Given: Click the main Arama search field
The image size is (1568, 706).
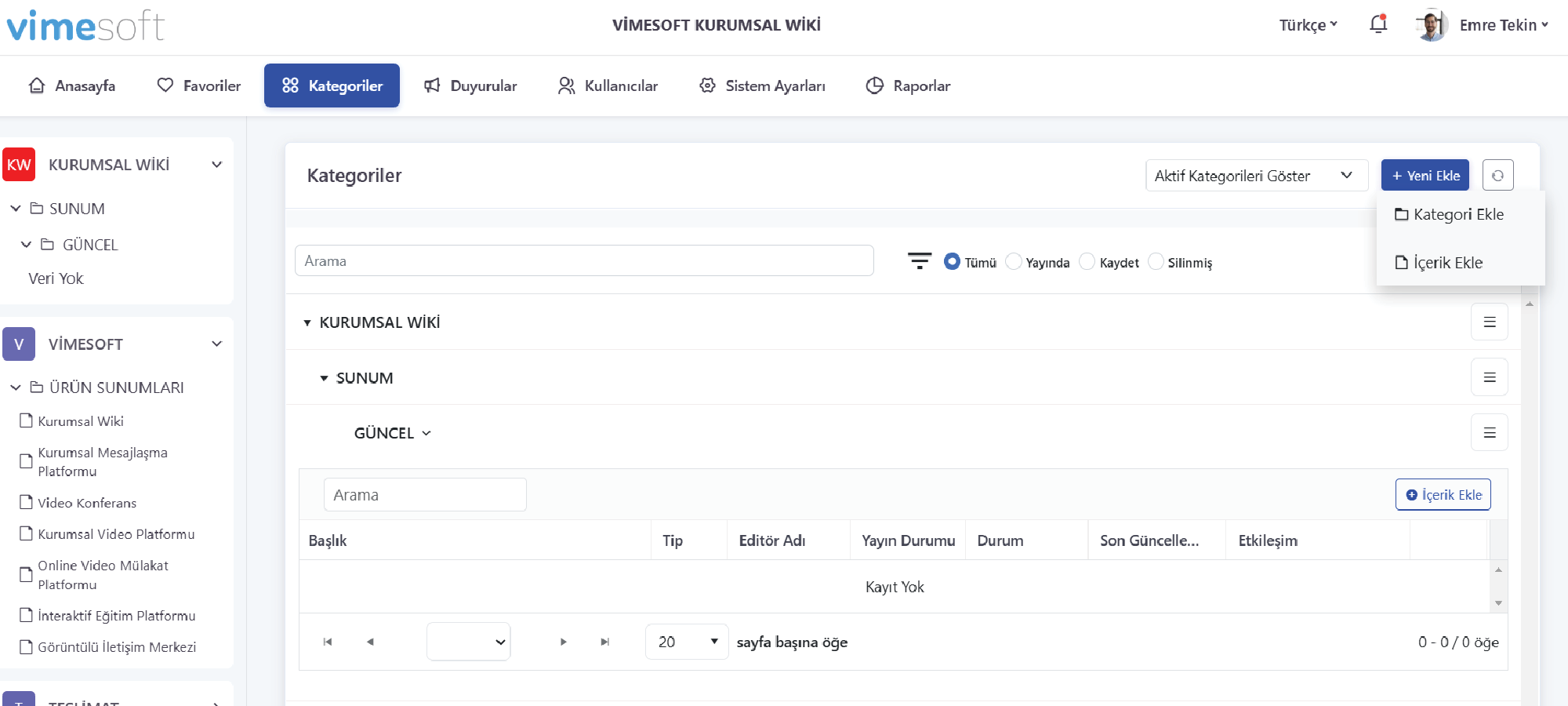Looking at the screenshot, I should [584, 260].
